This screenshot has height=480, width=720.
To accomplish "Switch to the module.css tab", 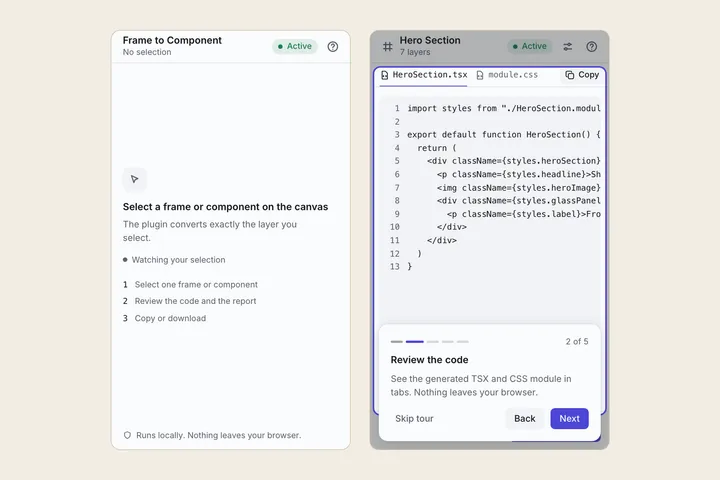I will click(507, 75).
